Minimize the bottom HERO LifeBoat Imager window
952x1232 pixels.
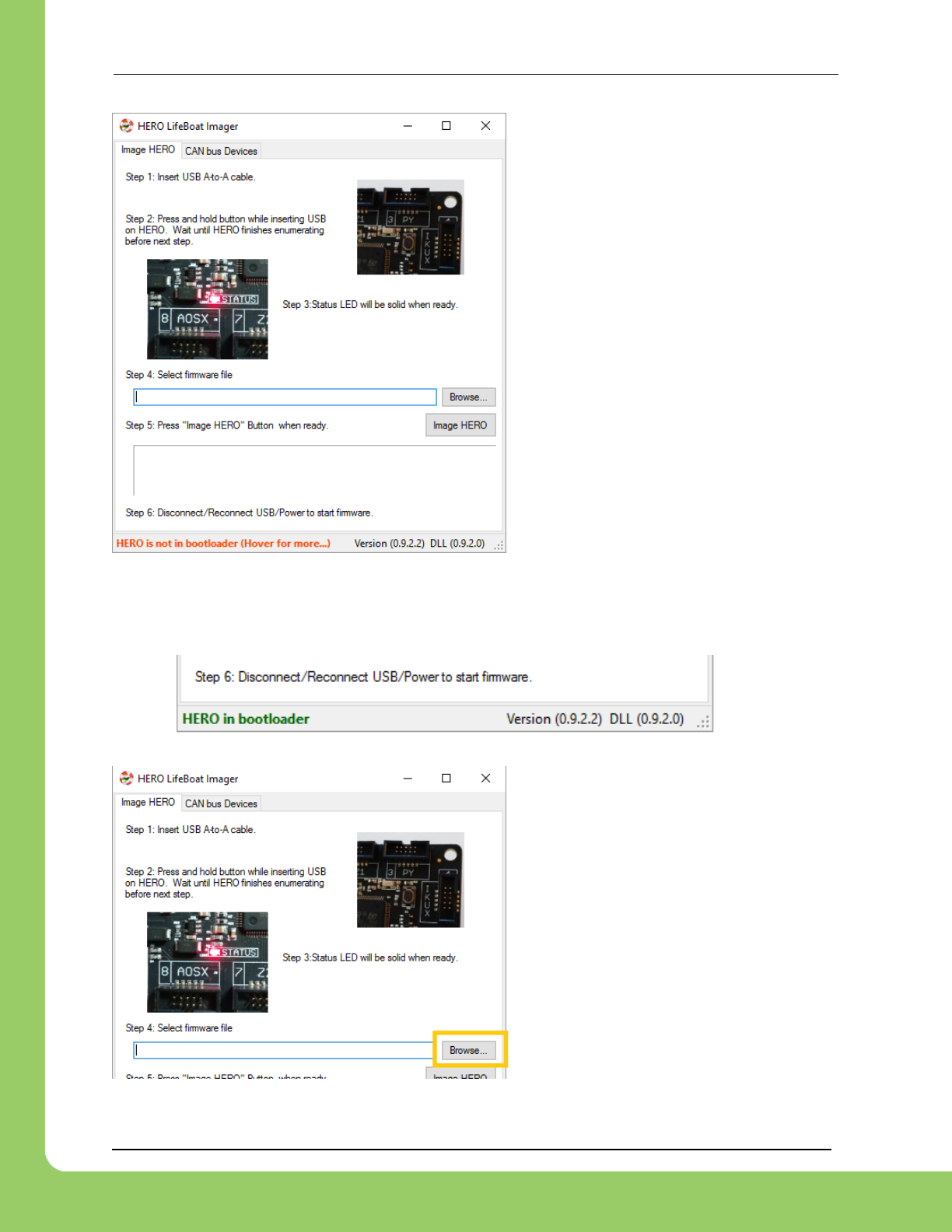[x=408, y=779]
